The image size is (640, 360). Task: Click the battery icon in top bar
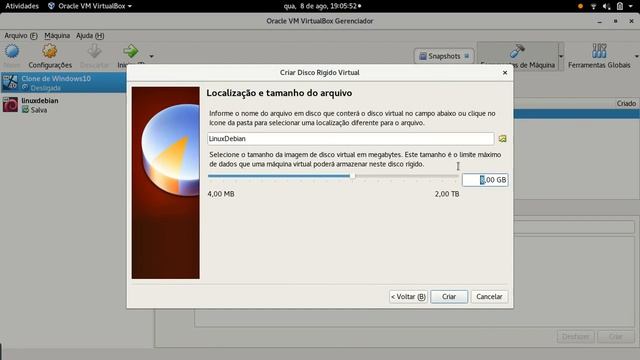pyautogui.click(x=620, y=6)
